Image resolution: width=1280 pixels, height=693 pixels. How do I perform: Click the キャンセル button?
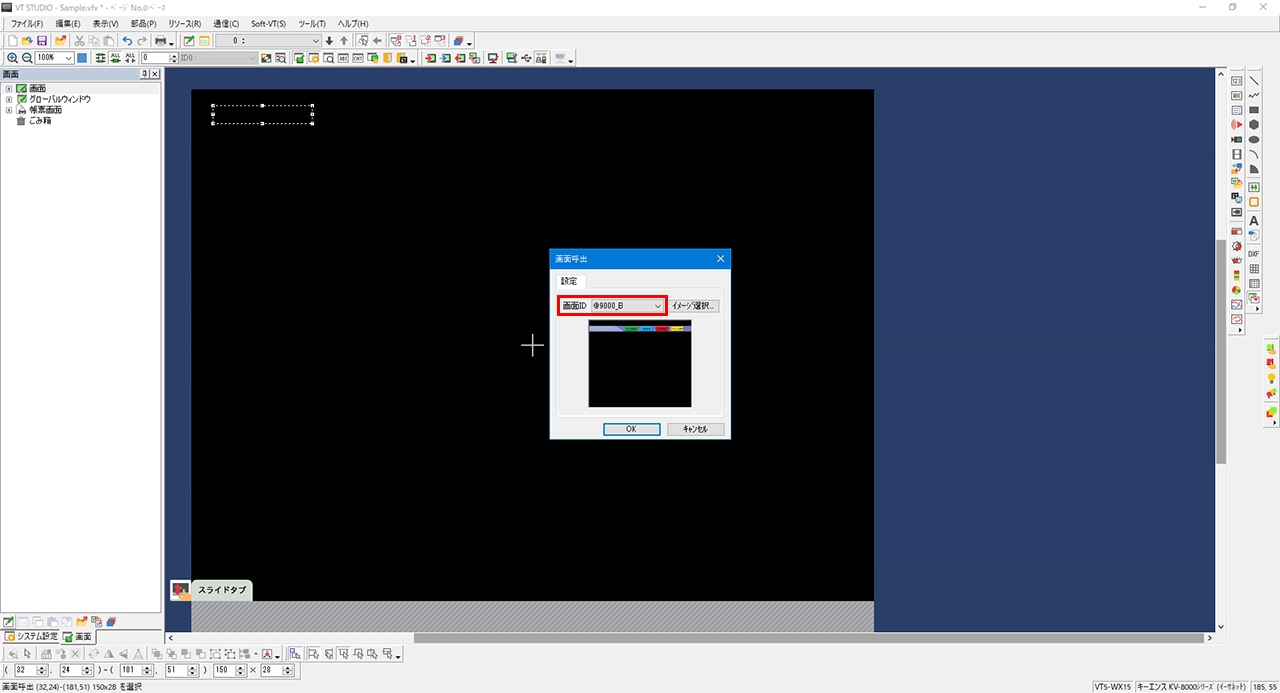695,429
